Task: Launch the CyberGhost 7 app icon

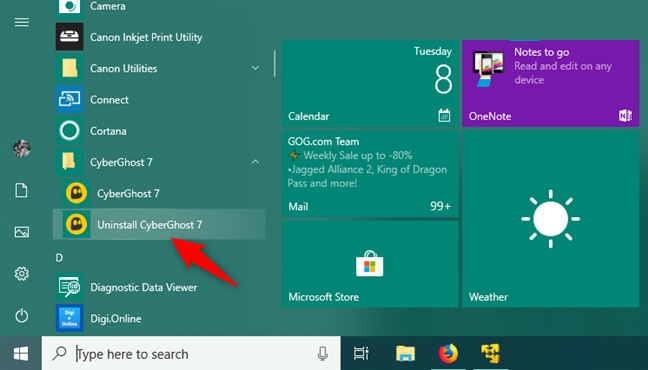Action: (76, 193)
